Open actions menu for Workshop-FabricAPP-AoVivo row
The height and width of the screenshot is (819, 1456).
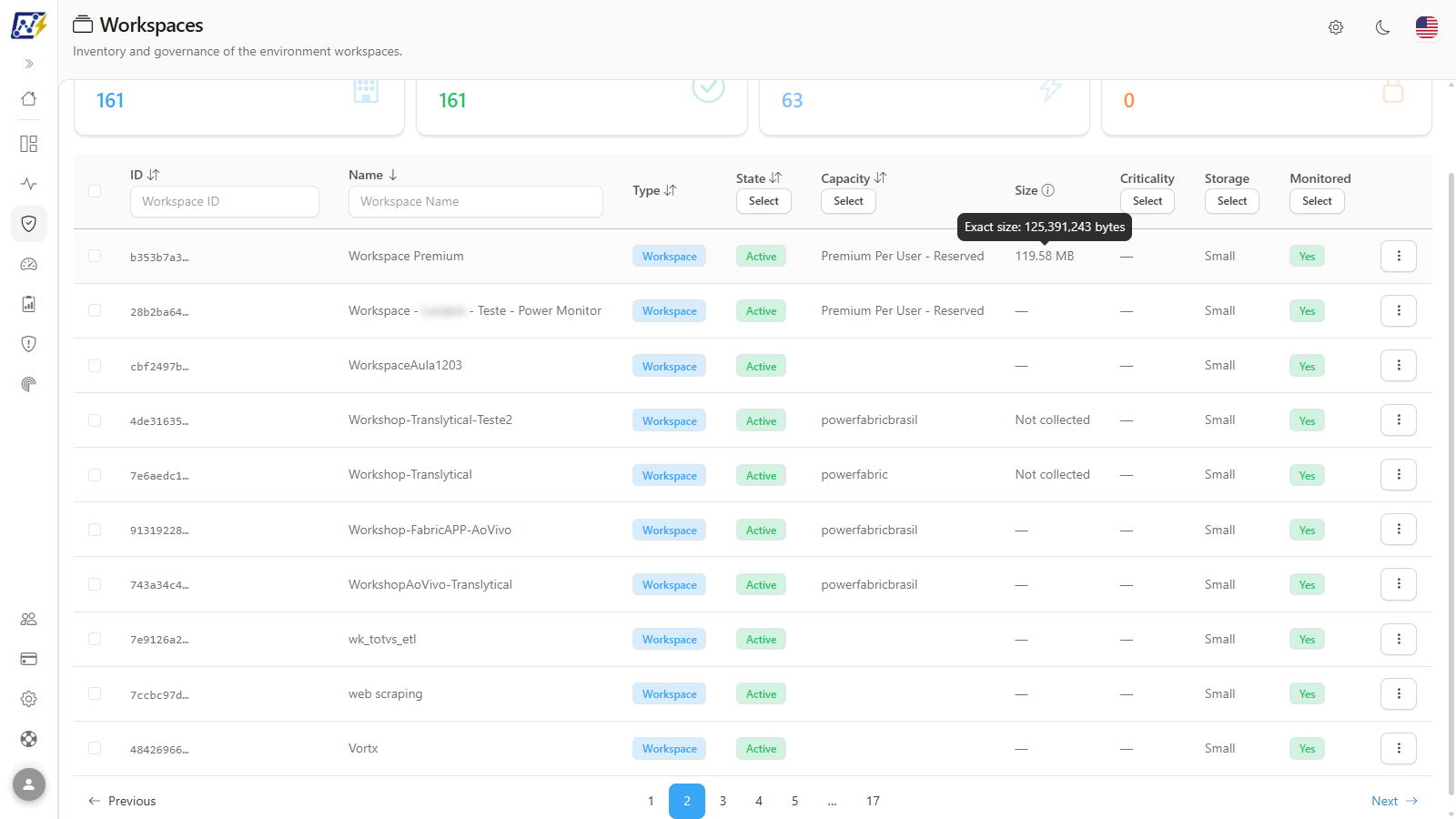1399,530
